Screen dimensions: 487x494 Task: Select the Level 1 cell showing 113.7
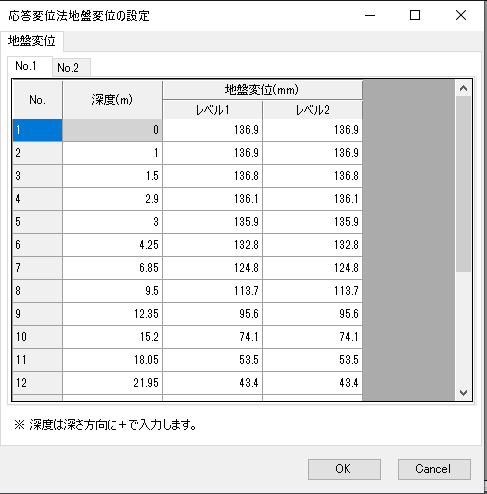pyautogui.click(x=213, y=291)
